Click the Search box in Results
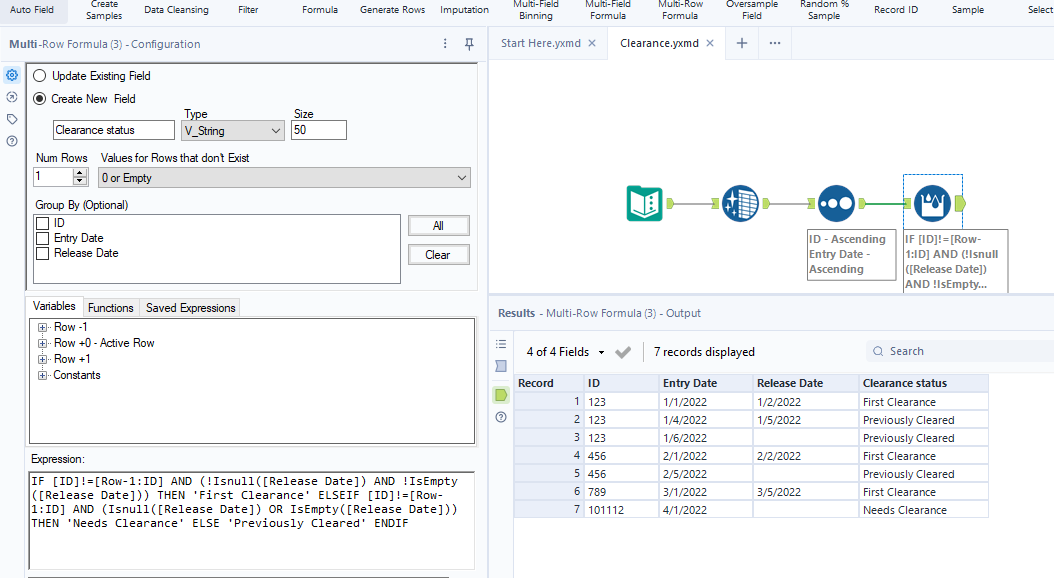This screenshot has width=1054, height=578. coord(960,351)
